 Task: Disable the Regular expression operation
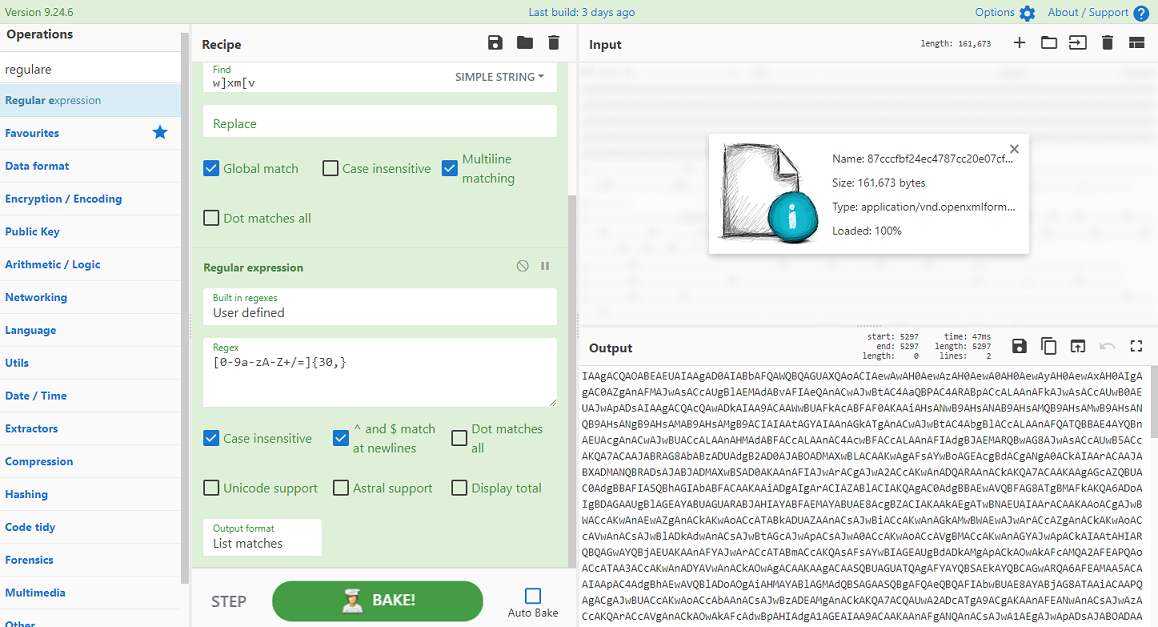522,266
